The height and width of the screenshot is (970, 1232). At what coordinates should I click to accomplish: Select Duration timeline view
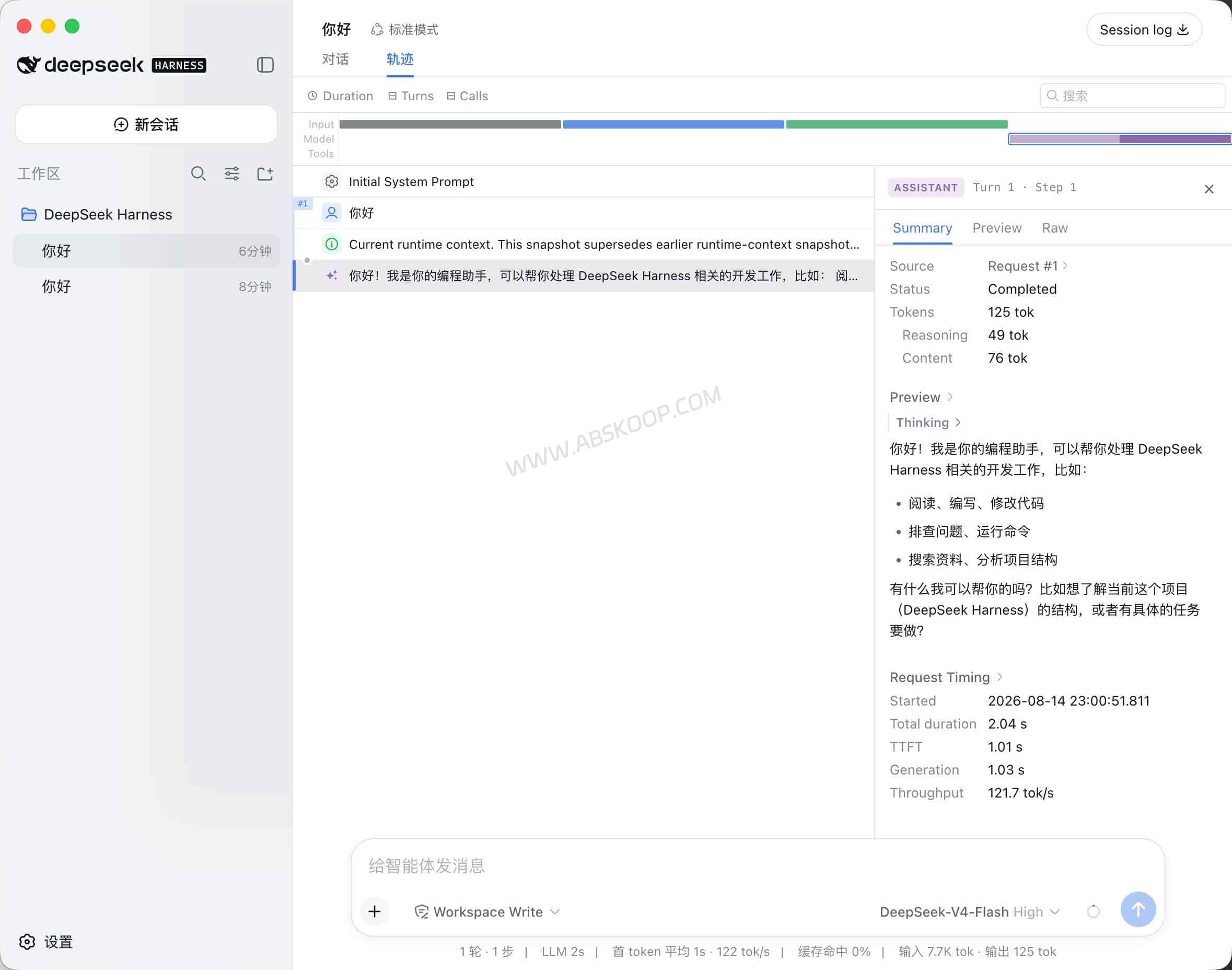[x=340, y=96]
